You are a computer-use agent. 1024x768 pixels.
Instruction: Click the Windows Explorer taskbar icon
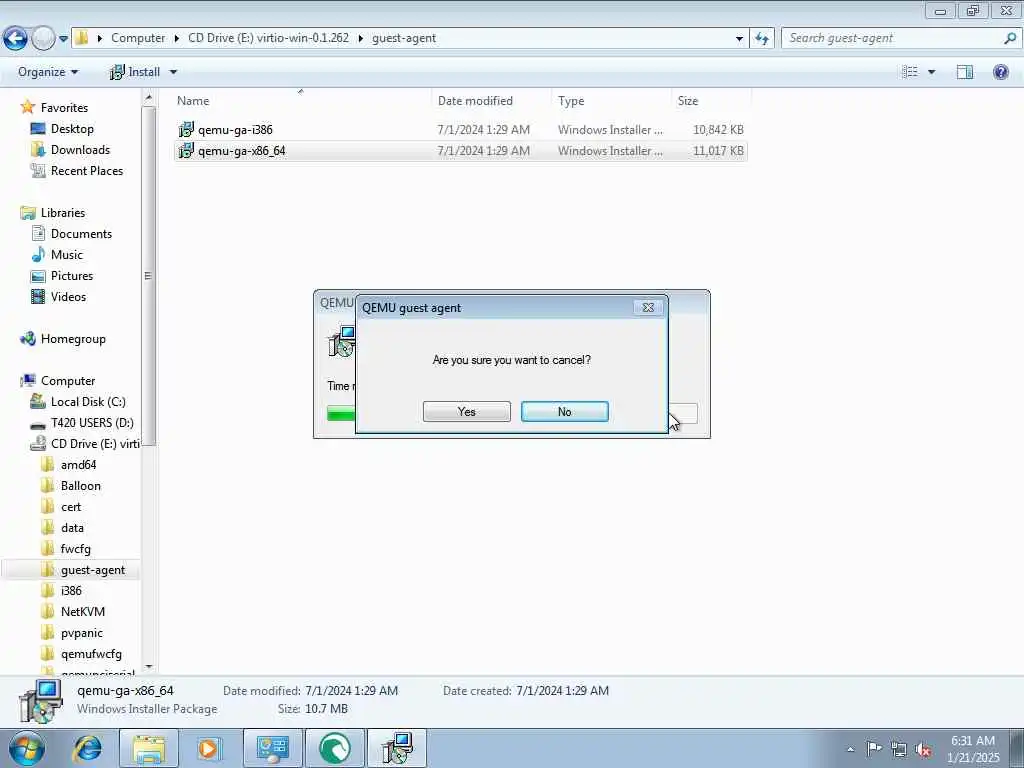click(x=149, y=749)
